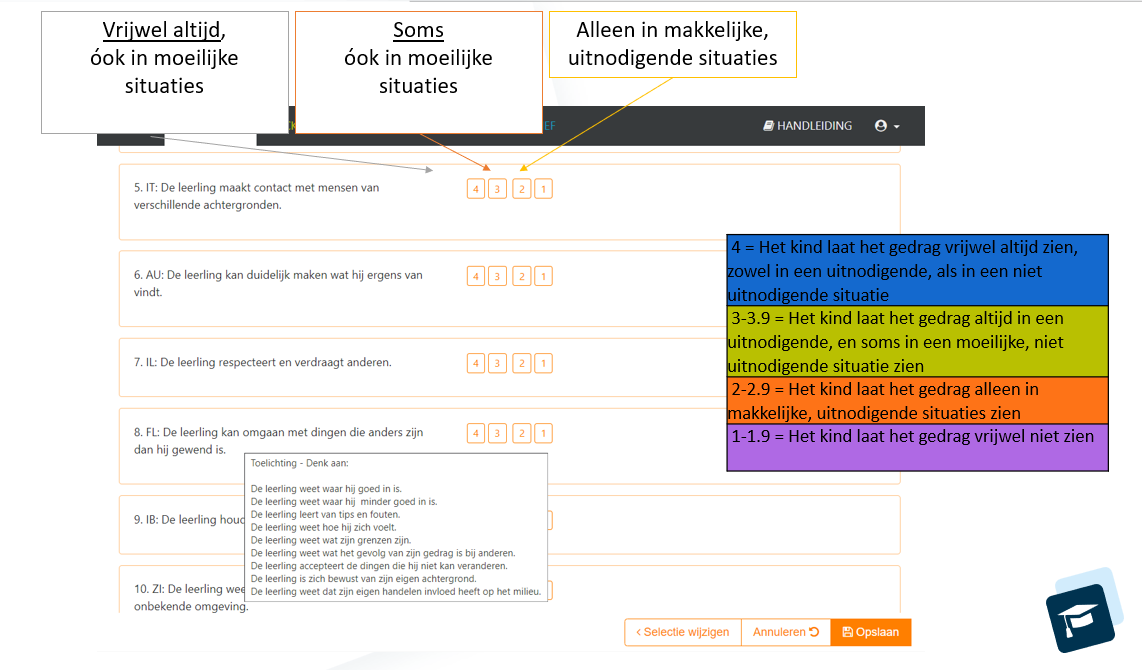
Task: Select score 4 for question 6 AU
Action: pos(476,276)
